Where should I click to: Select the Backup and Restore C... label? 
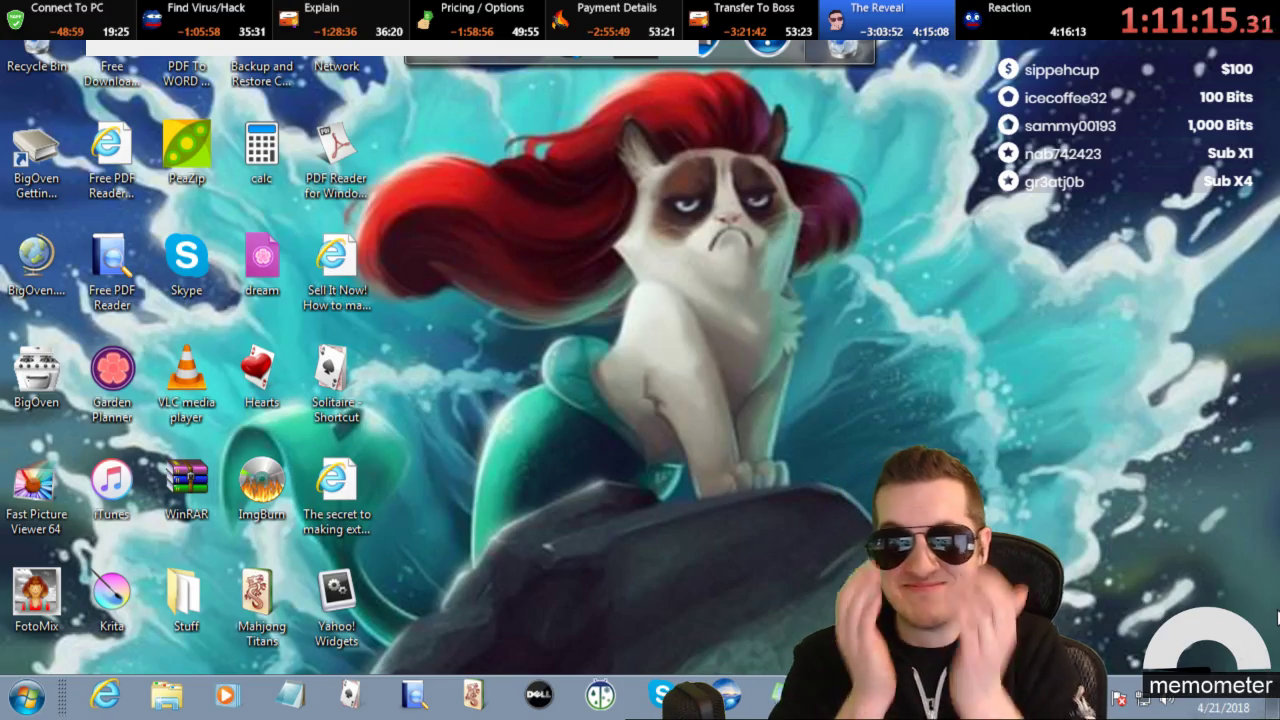click(x=261, y=73)
